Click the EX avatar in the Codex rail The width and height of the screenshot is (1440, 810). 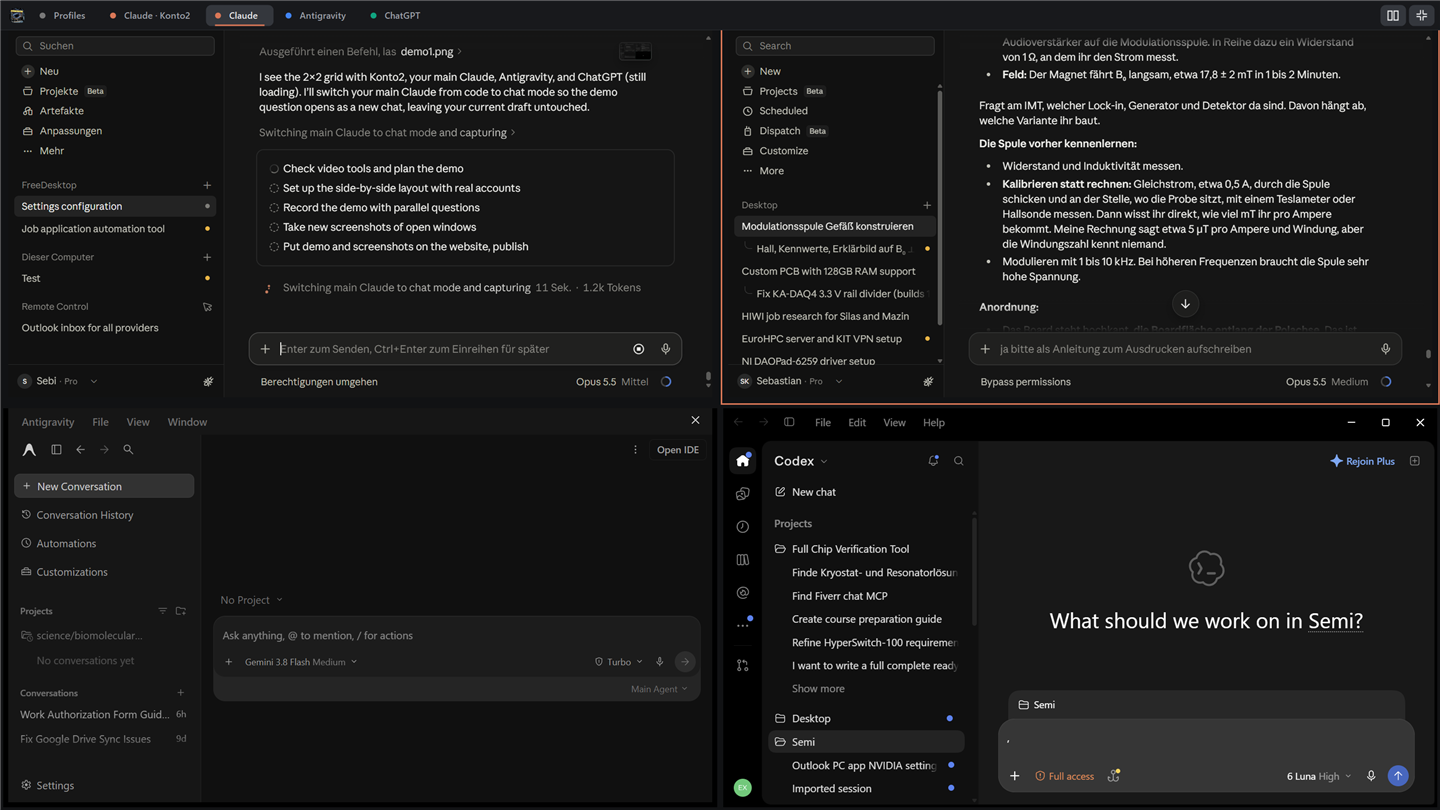point(742,788)
